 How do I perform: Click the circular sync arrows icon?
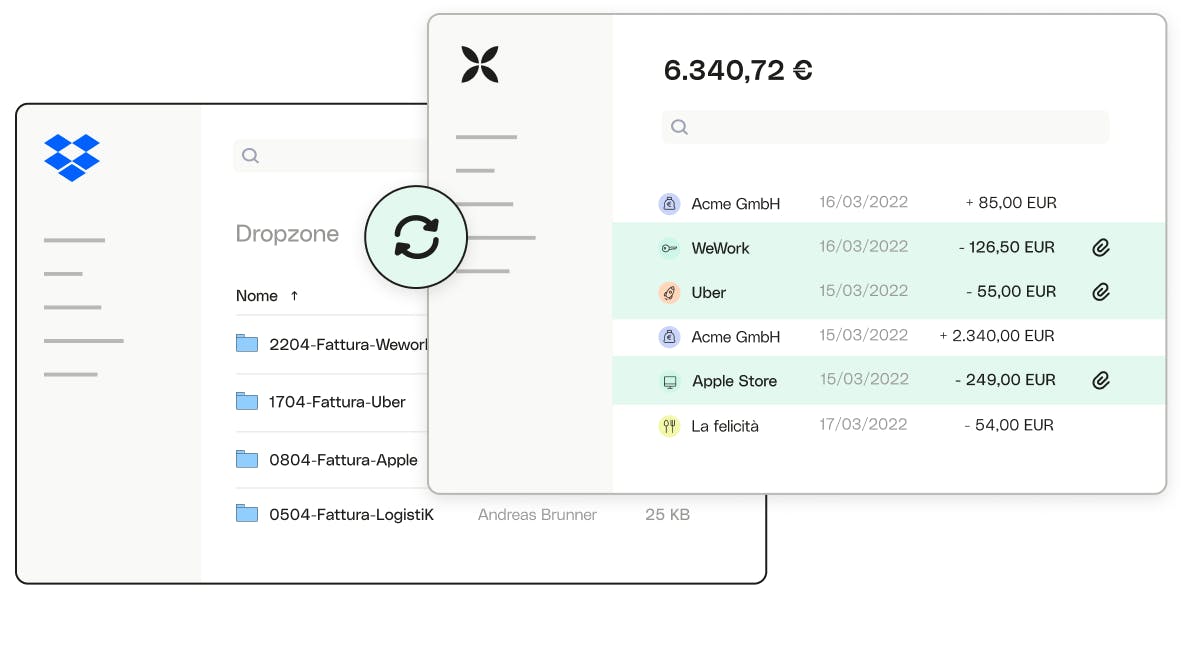click(416, 237)
